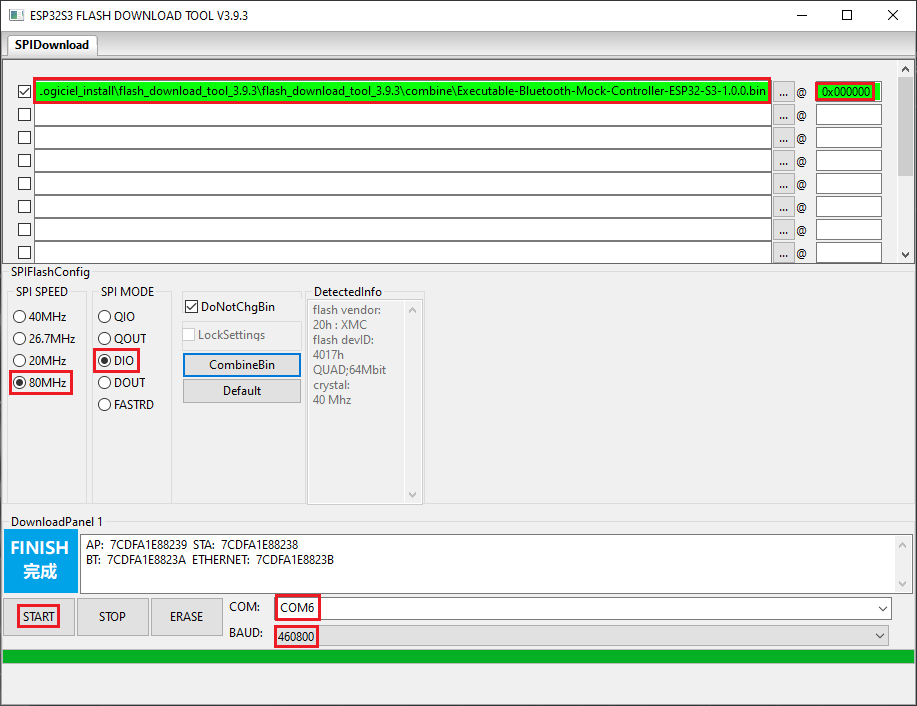The image size is (917, 706).
Task: Click the FINISH status indicator
Action: (39, 560)
